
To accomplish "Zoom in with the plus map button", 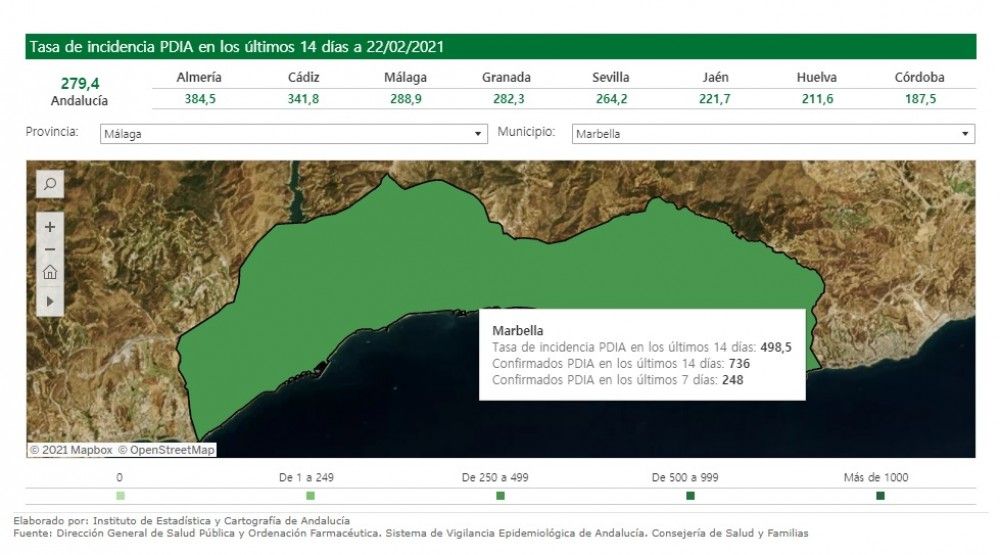I will [x=50, y=226].
